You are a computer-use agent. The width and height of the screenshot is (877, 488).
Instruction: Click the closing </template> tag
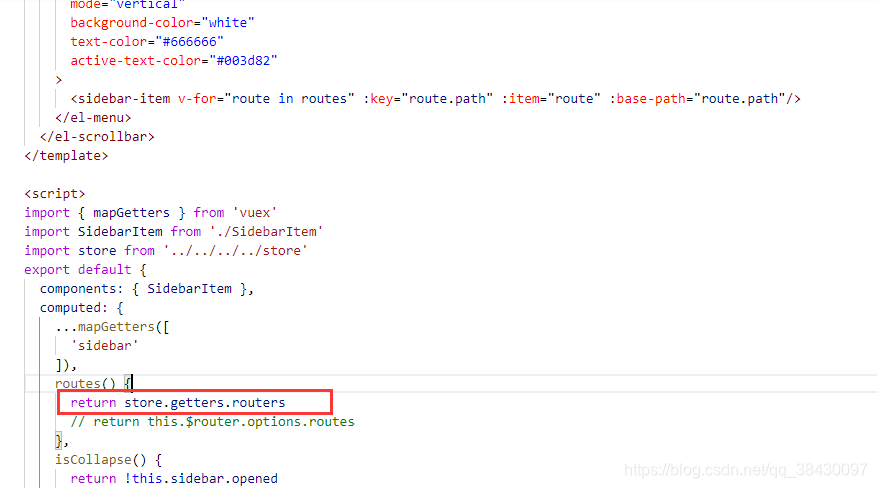[66, 156]
